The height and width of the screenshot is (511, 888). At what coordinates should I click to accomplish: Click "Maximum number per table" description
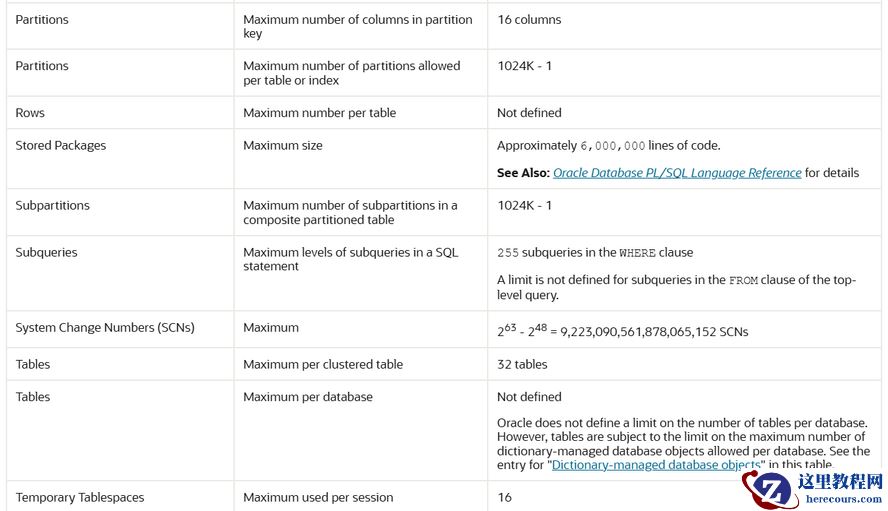point(319,113)
